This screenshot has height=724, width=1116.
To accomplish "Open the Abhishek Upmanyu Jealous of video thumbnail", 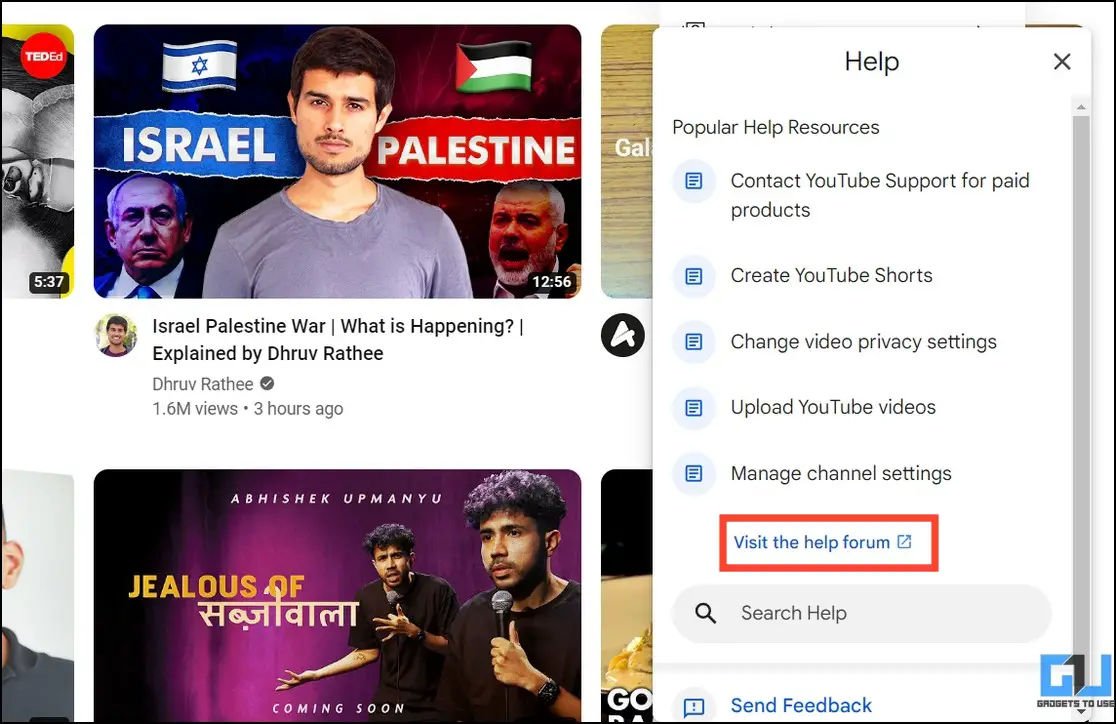I will (337, 595).
